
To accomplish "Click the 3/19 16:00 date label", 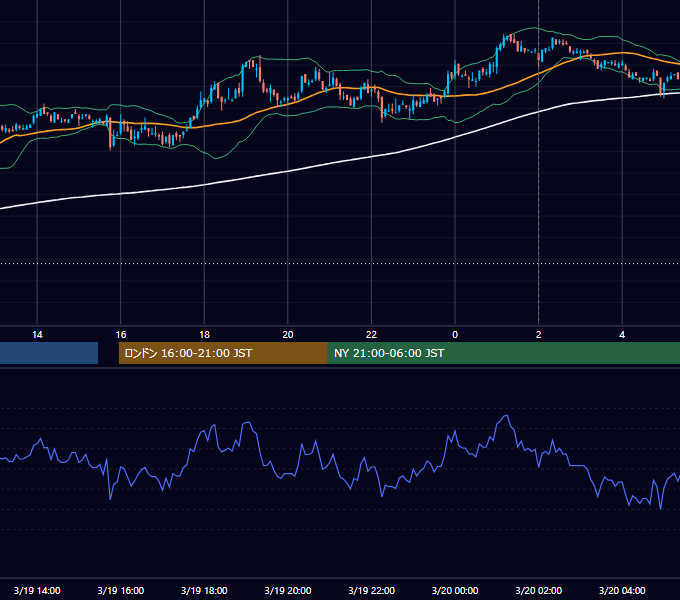I will 121,590.
